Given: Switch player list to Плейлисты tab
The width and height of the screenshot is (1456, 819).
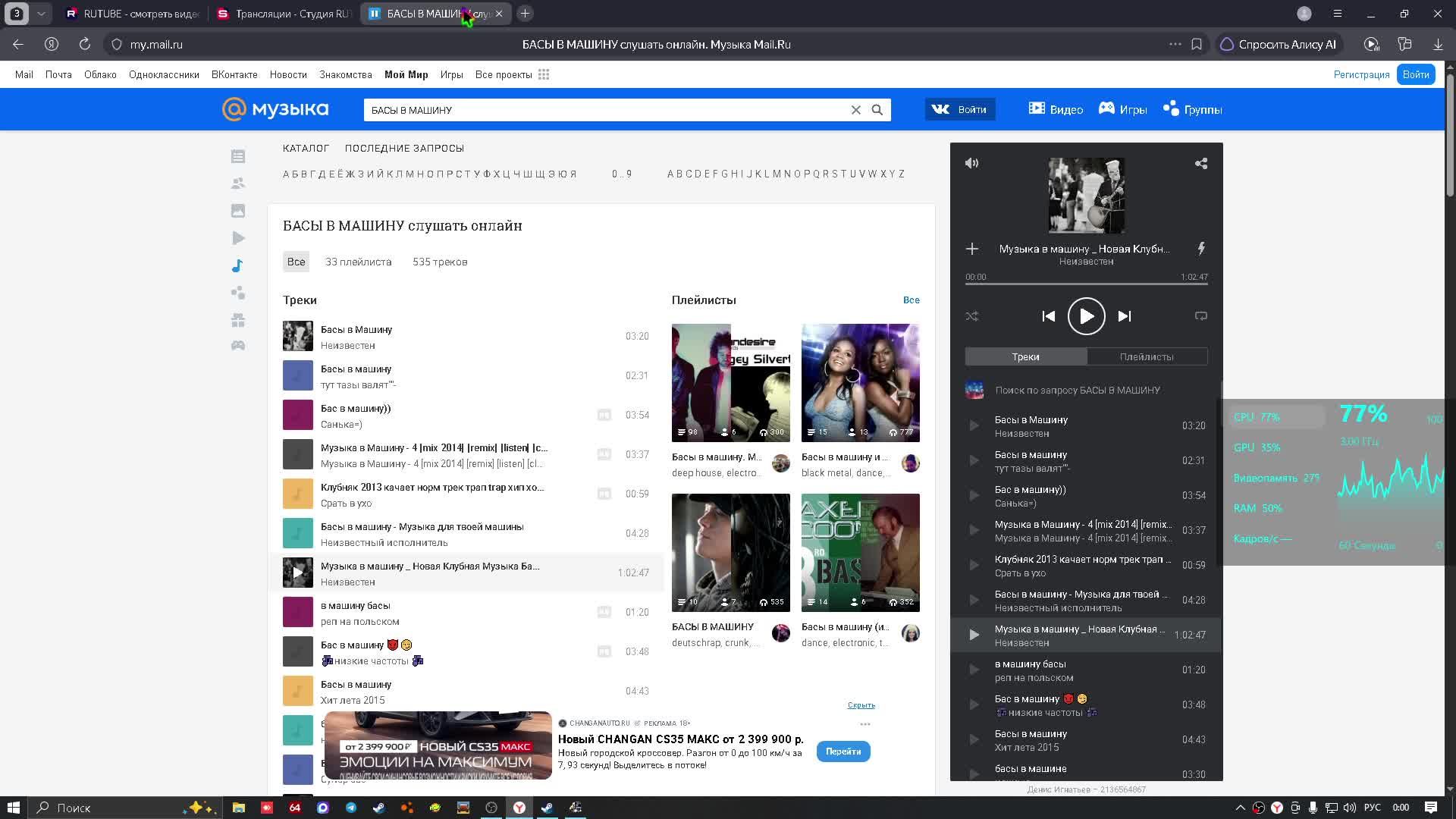Looking at the screenshot, I should point(1147,356).
